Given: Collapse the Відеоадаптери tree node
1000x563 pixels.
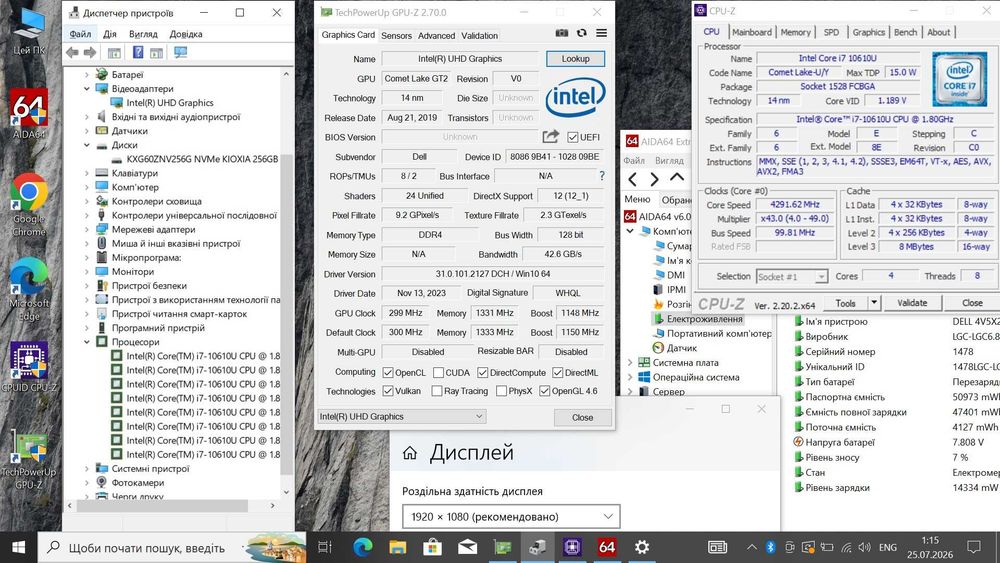Looking at the screenshot, I should pyautogui.click(x=87, y=89).
